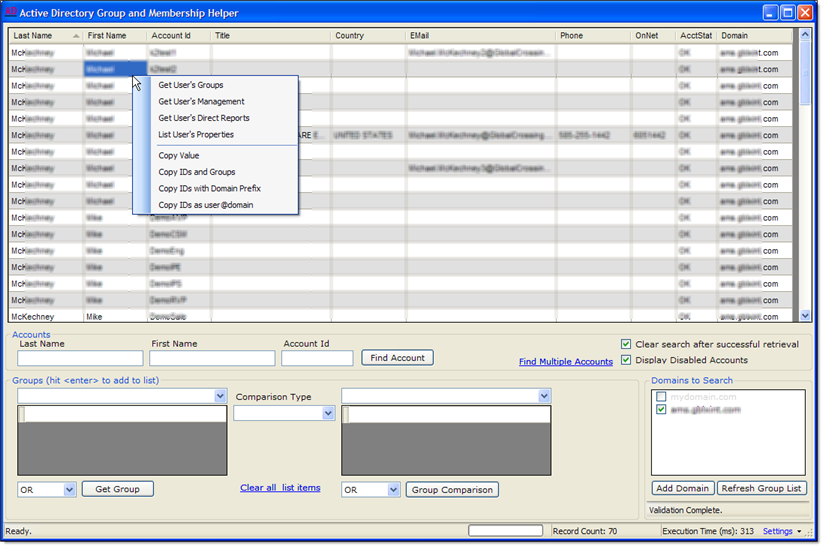Click the Ready. status text
The width and height of the screenshot is (822, 546).
click(18, 531)
